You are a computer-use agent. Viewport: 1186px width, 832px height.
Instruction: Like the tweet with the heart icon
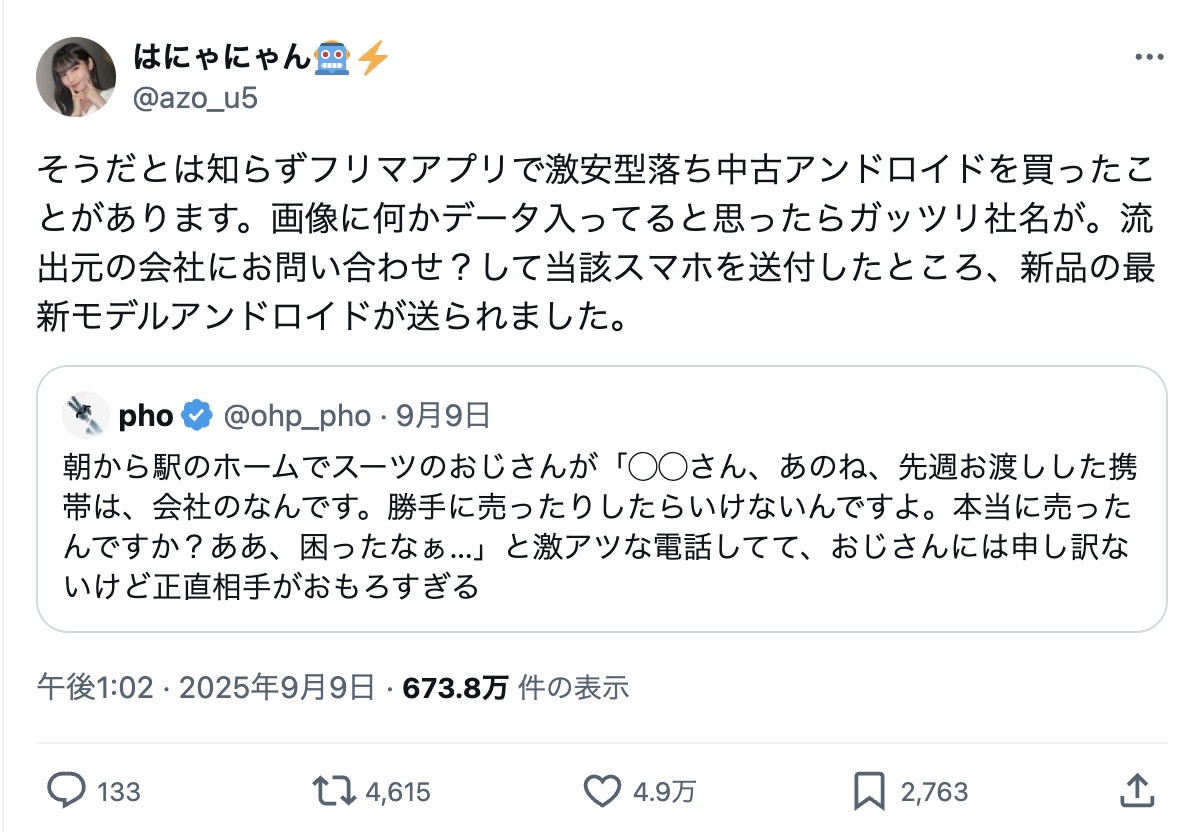(602, 791)
